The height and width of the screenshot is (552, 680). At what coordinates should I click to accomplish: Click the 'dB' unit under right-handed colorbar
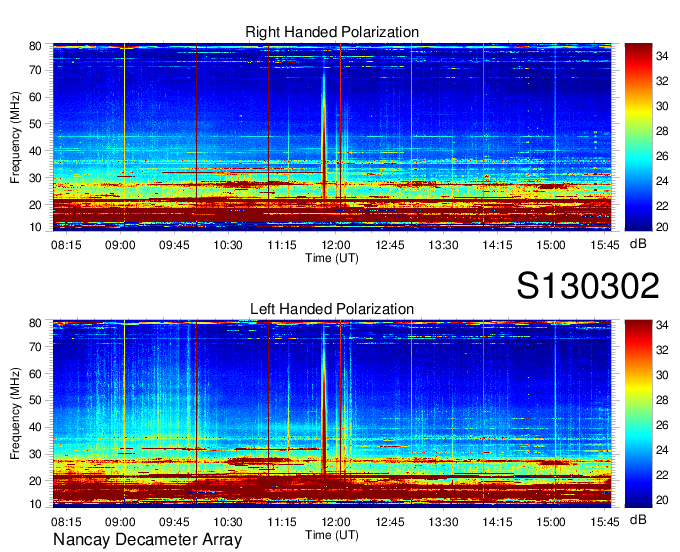(x=638, y=244)
